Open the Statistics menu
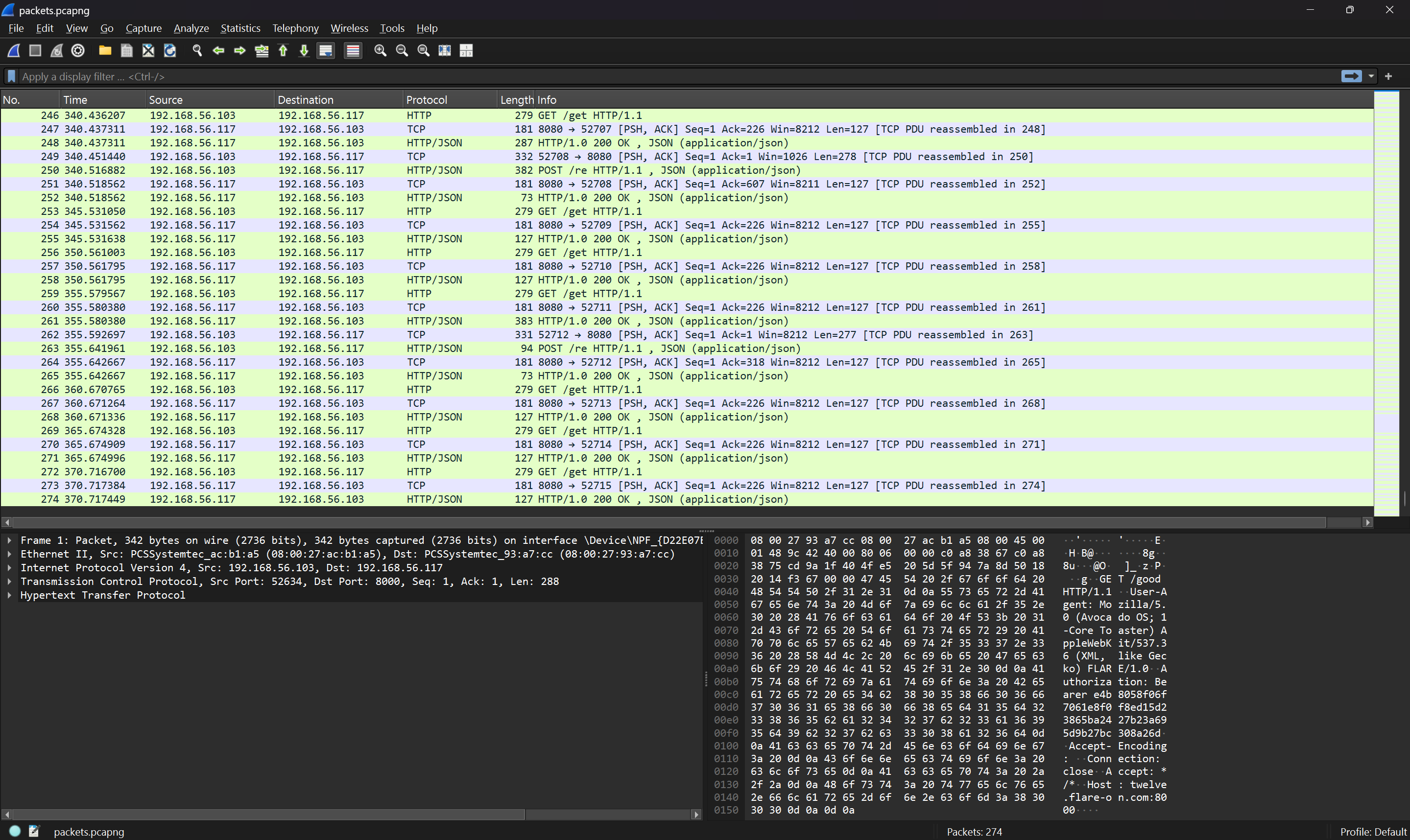The image size is (1410, 840). tap(240, 28)
